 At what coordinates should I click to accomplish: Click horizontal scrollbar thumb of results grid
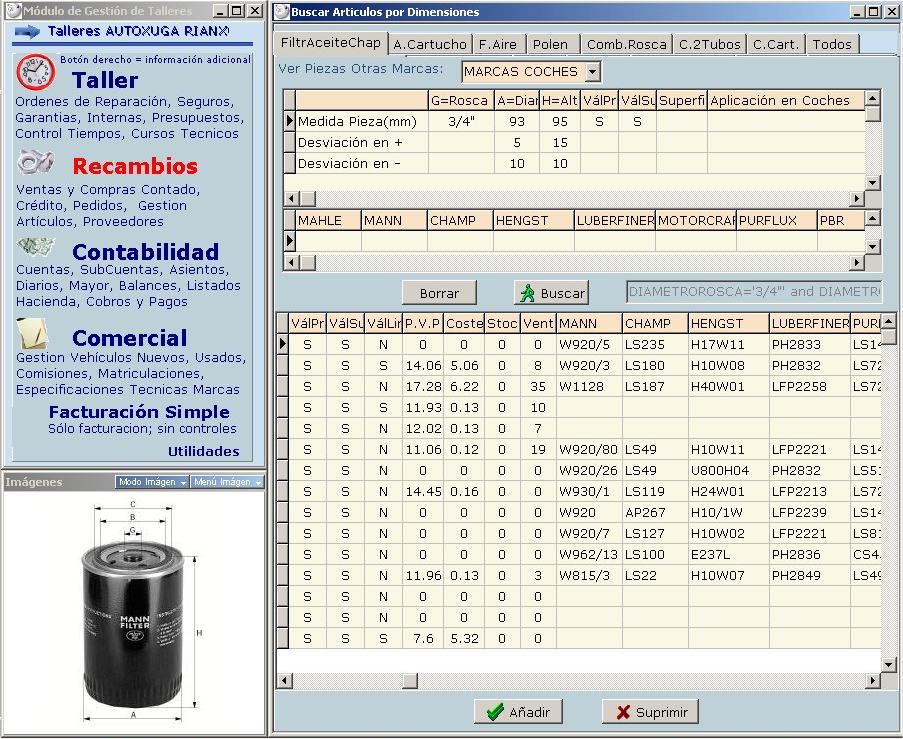(x=409, y=681)
